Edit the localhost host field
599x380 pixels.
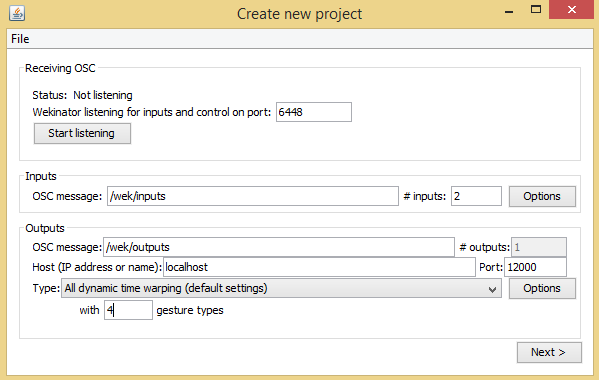coord(319,267)
